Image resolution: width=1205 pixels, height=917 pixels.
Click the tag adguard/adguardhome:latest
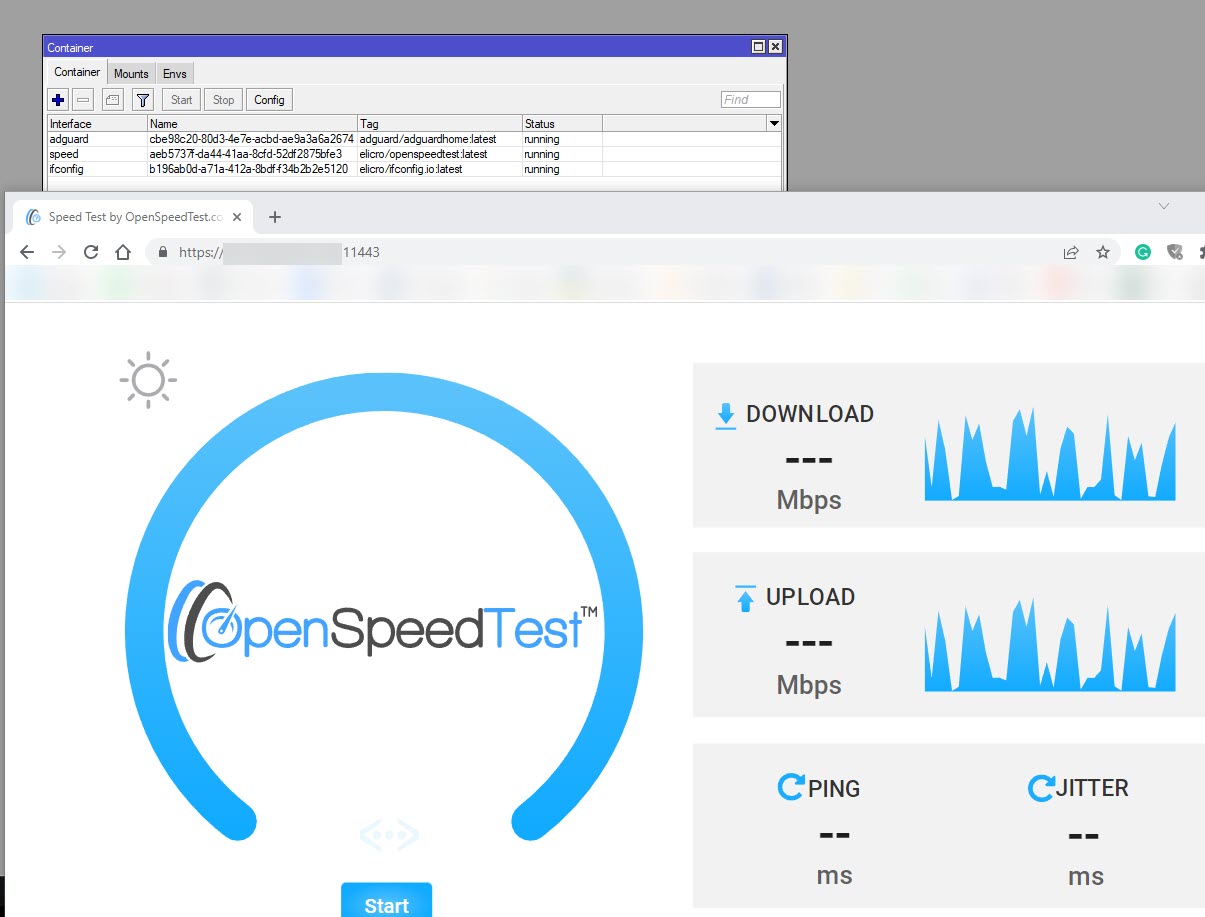point(428,139)
